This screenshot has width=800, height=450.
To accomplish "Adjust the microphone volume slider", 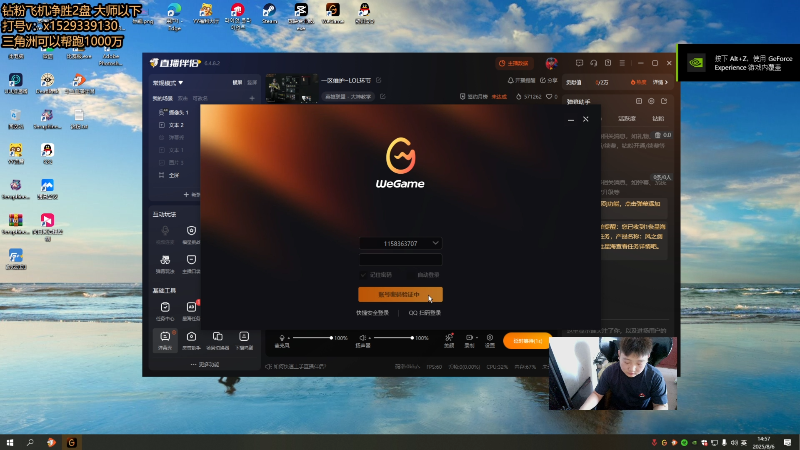I will click(x=312, y=338).
